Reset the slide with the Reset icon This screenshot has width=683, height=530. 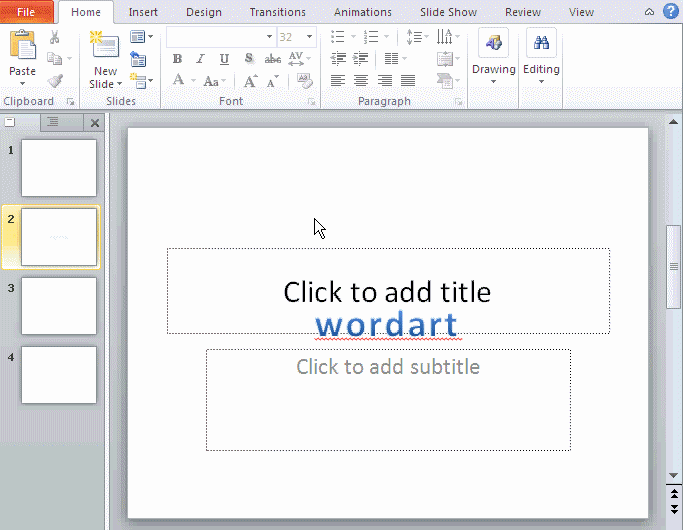pos(138,59)
